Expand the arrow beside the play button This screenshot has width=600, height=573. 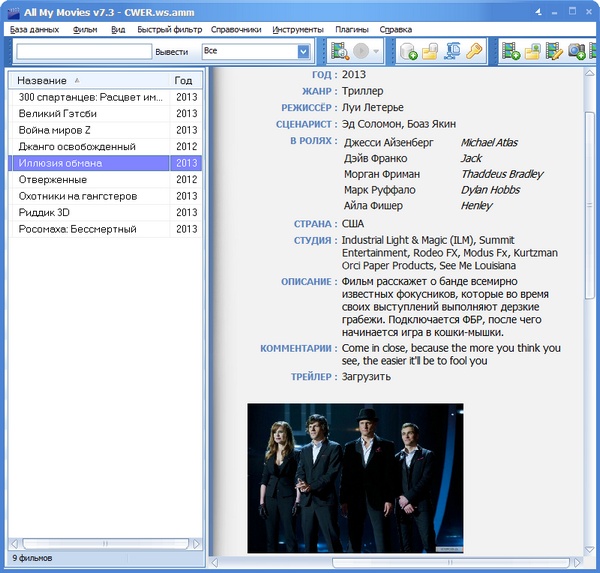pyautogui.click(x=377, y=51)
